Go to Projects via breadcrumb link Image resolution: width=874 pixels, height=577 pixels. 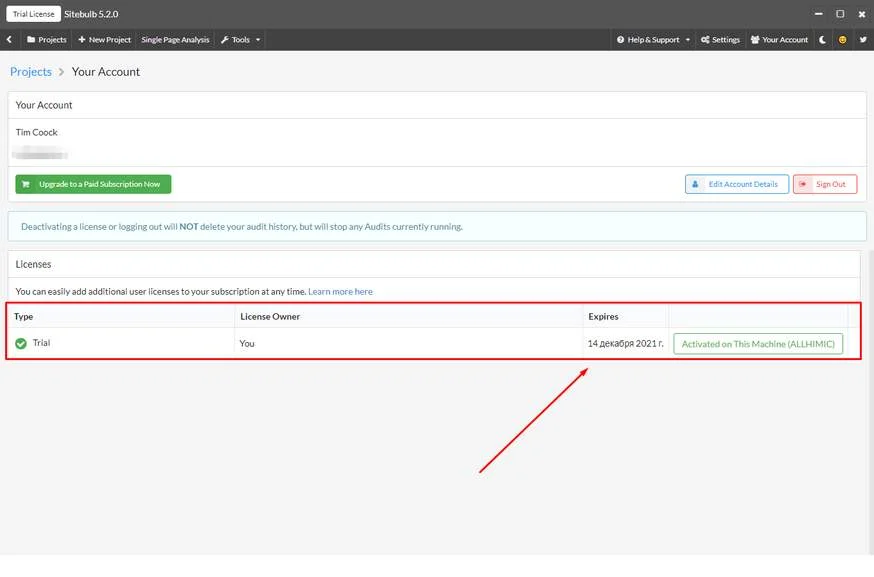(31, 72)
